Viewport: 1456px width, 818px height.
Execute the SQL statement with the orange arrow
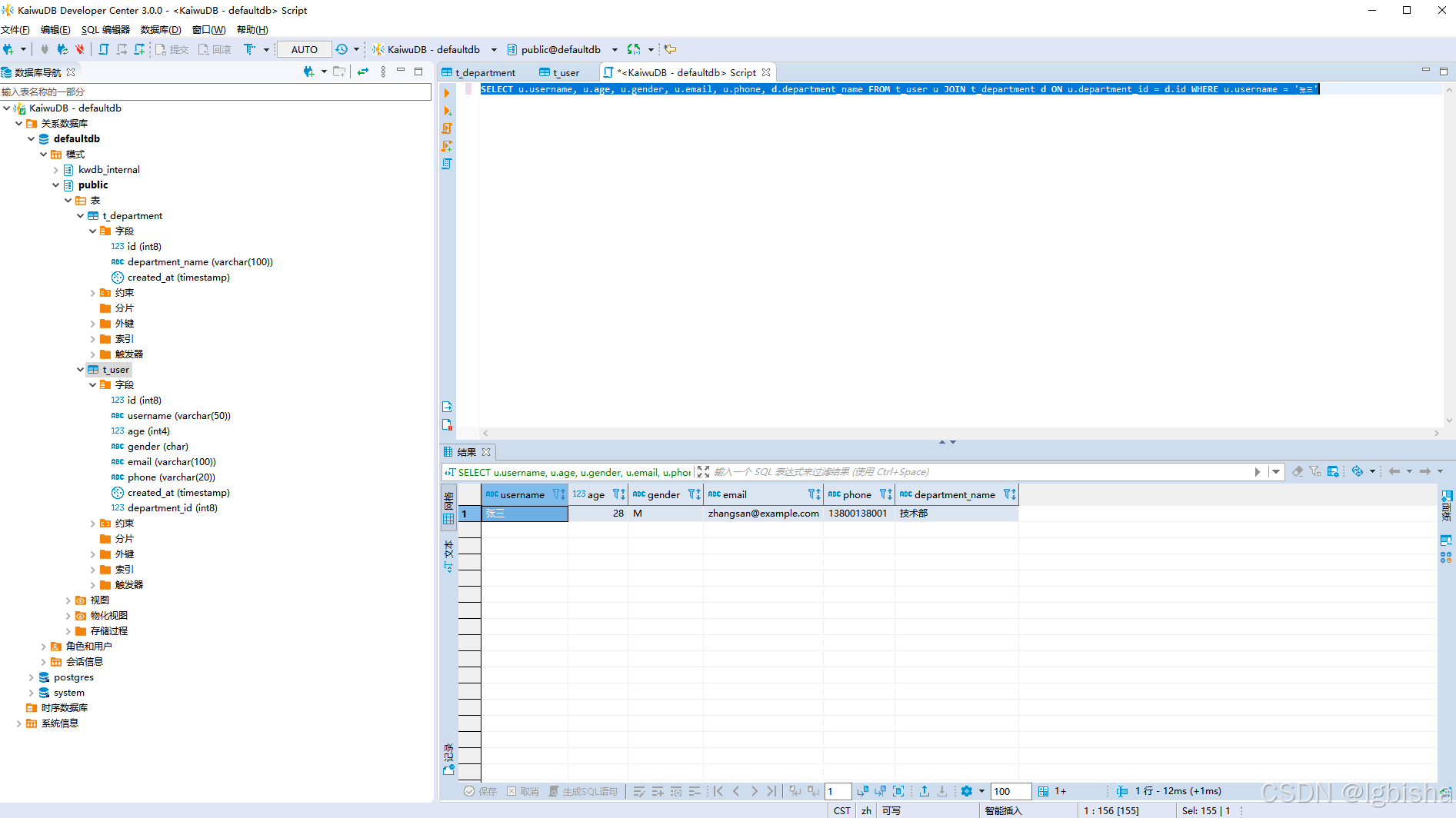click(446, 93)
